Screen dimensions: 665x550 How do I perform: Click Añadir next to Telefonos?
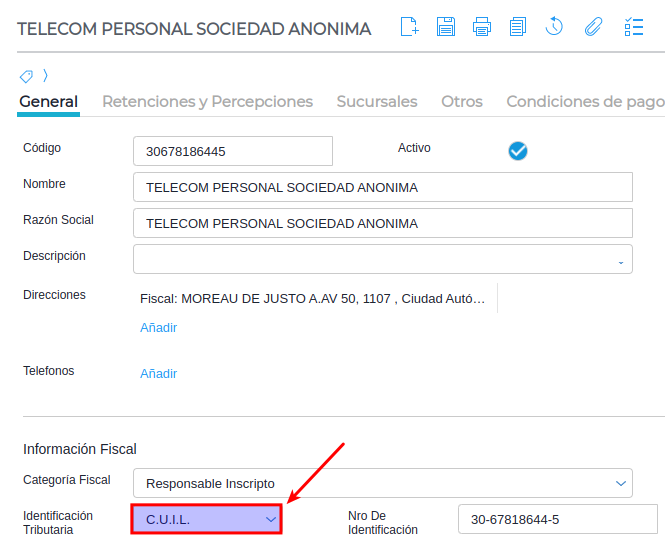point(158,373)
